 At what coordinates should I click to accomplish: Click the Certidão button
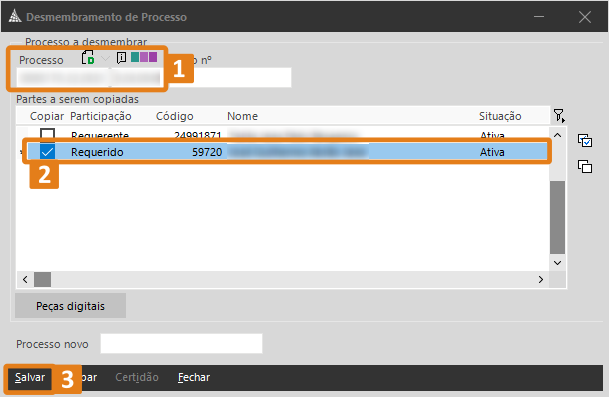[x=137, y=377]
